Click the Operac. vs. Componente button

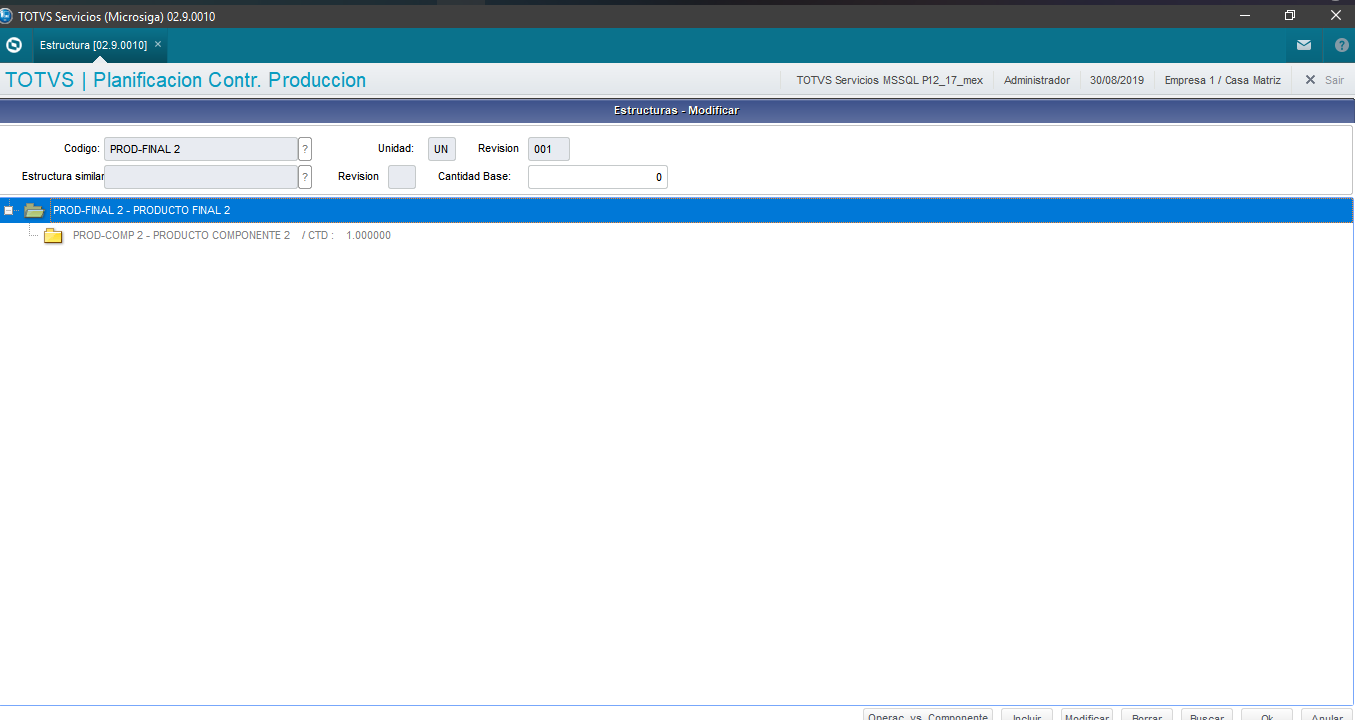coord(928,714)
